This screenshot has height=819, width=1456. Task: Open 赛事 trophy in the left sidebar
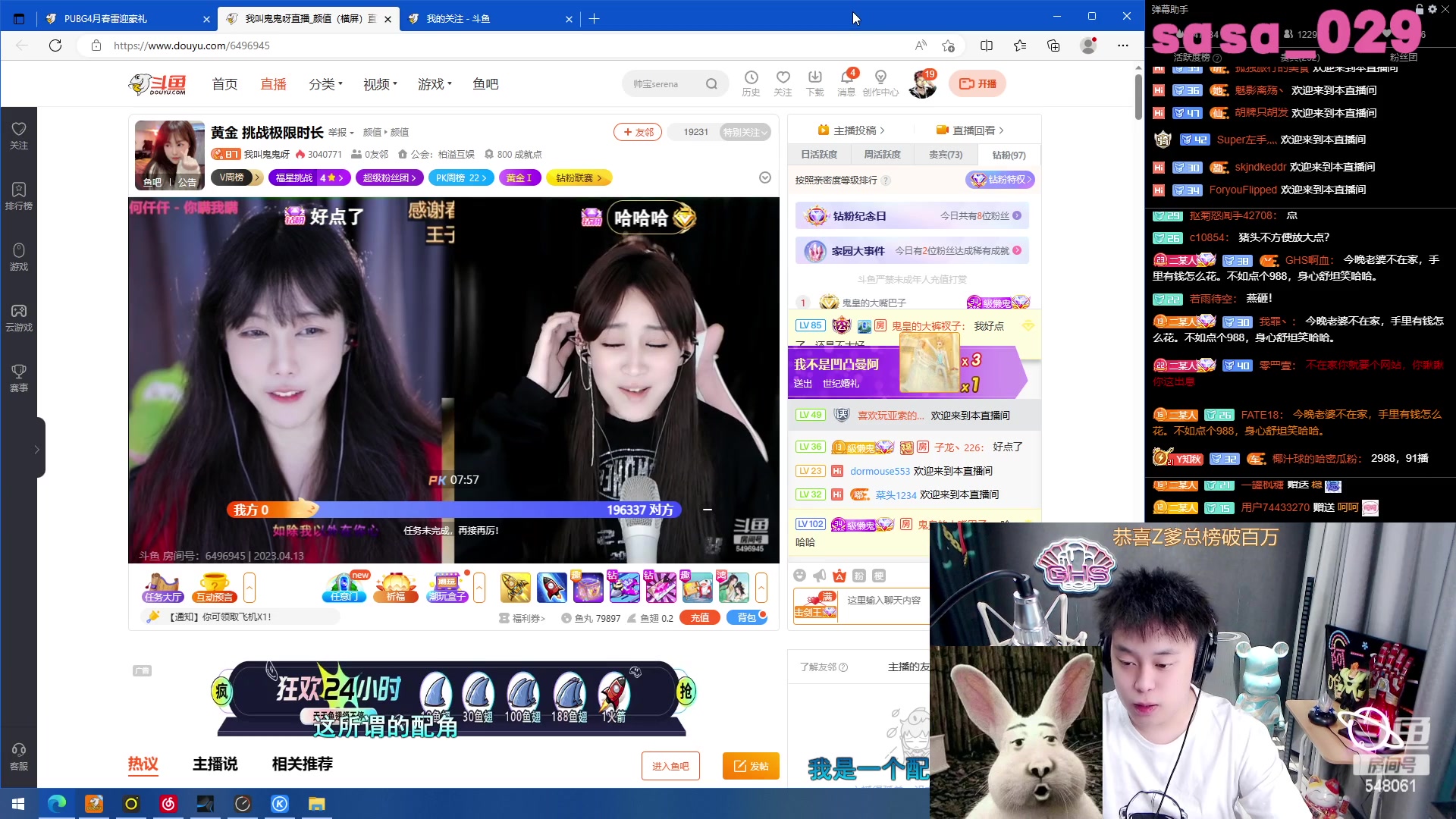click(19, 378)
